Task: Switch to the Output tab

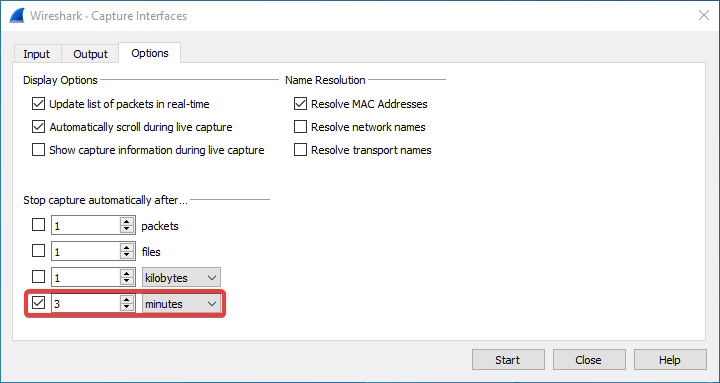Action: 90,54
